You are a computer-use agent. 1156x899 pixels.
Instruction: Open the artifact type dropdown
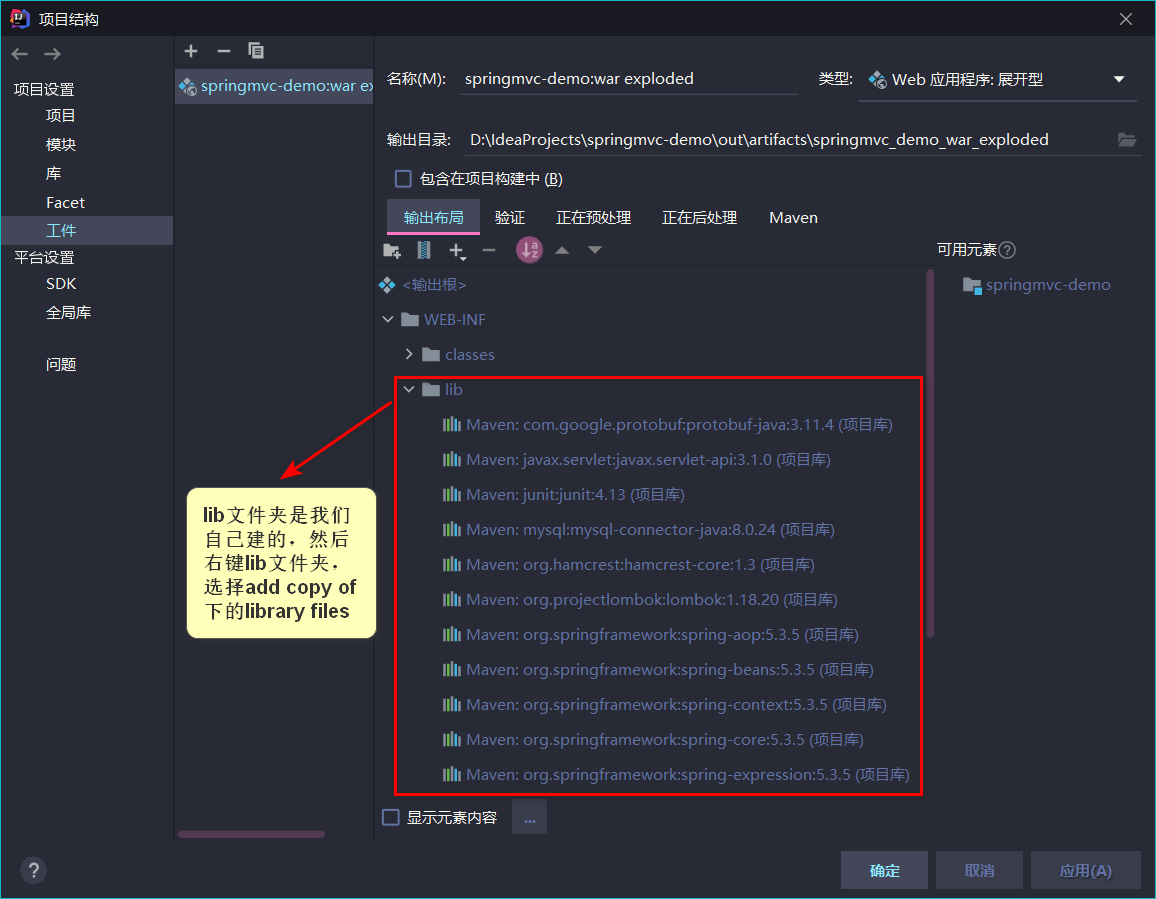(997, 80)
